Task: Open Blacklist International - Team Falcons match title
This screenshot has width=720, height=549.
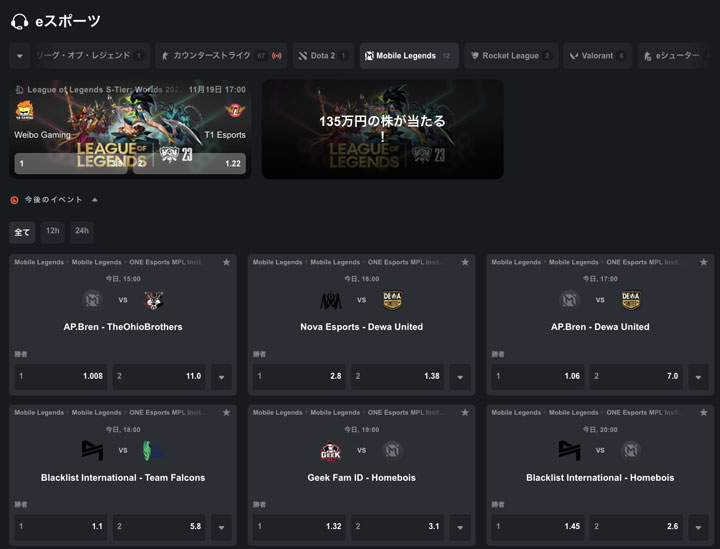Action: click(x=123, y=478)
